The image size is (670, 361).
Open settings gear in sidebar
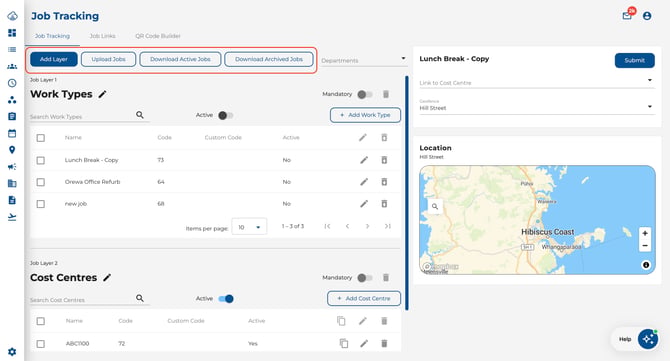click(12, 352)
